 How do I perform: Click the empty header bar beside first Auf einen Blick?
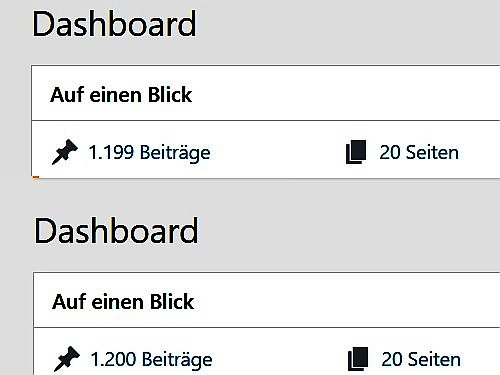click(347, 93)
